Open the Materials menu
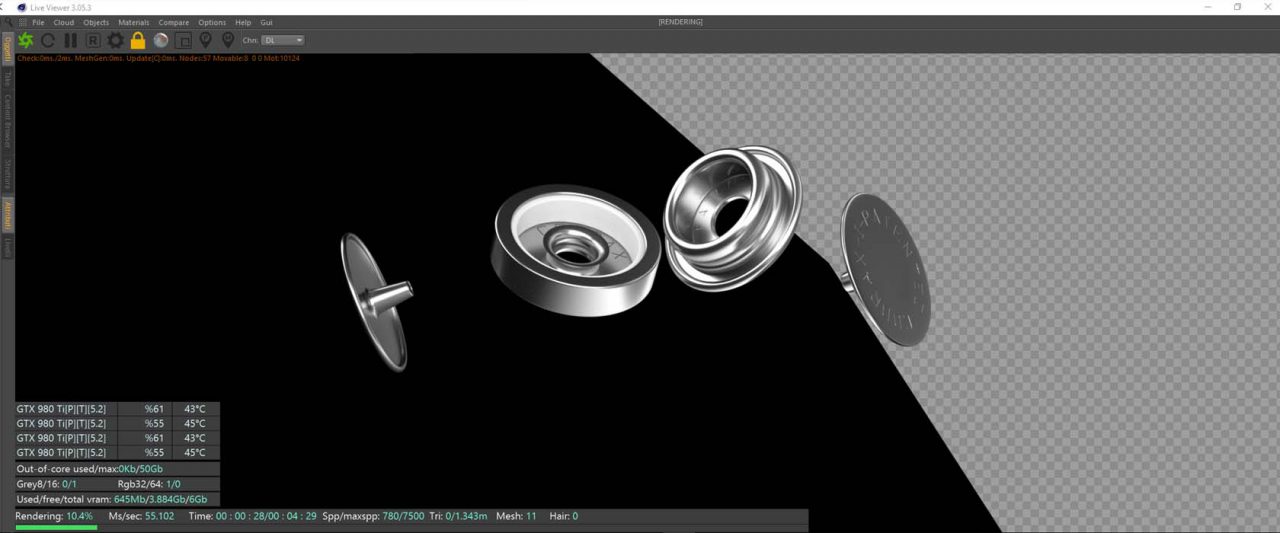The image size is (1280, 533). (133, 22)
